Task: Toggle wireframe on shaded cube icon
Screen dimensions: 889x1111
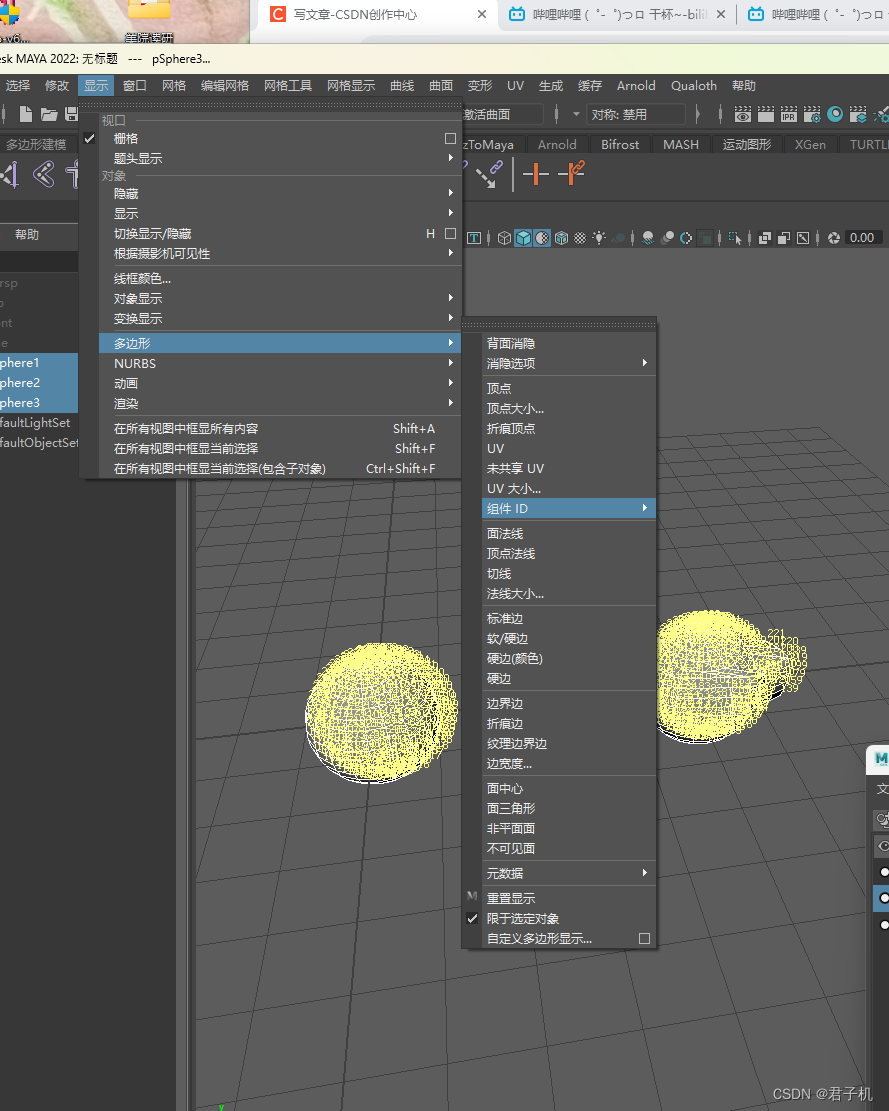Action: point(561,238)
